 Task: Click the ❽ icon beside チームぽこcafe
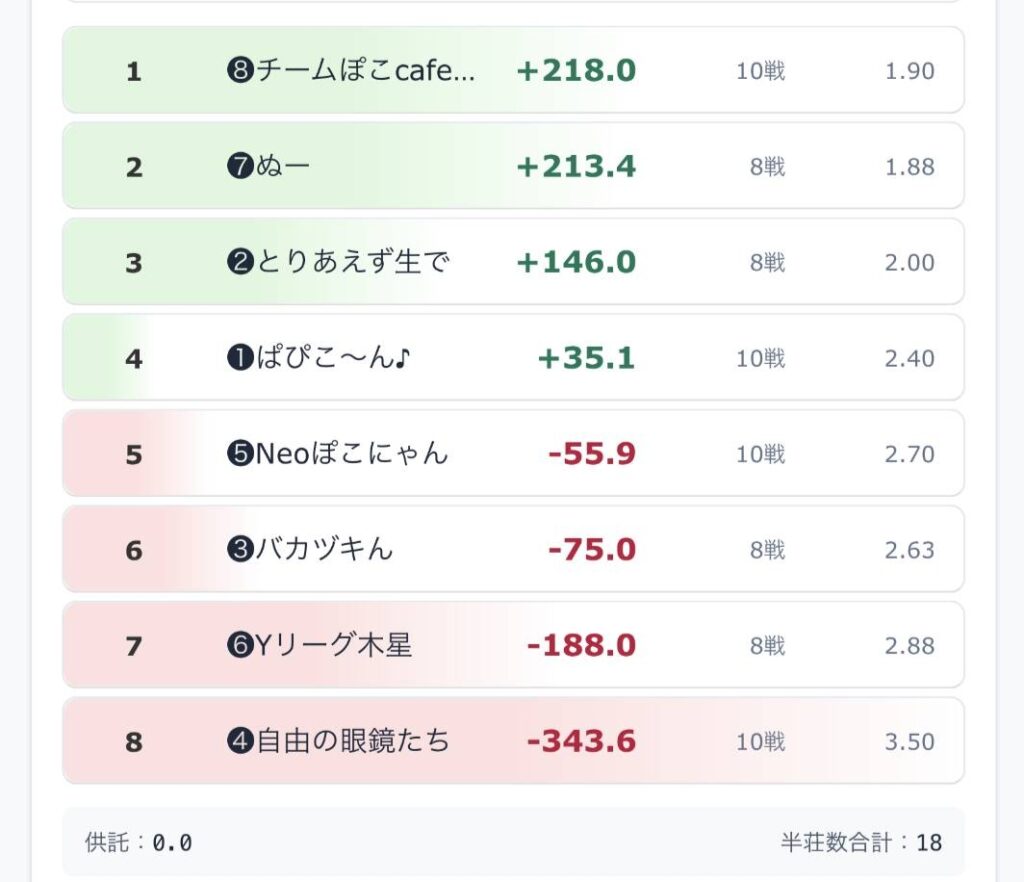pyautogui.click(x=241, y=71)
